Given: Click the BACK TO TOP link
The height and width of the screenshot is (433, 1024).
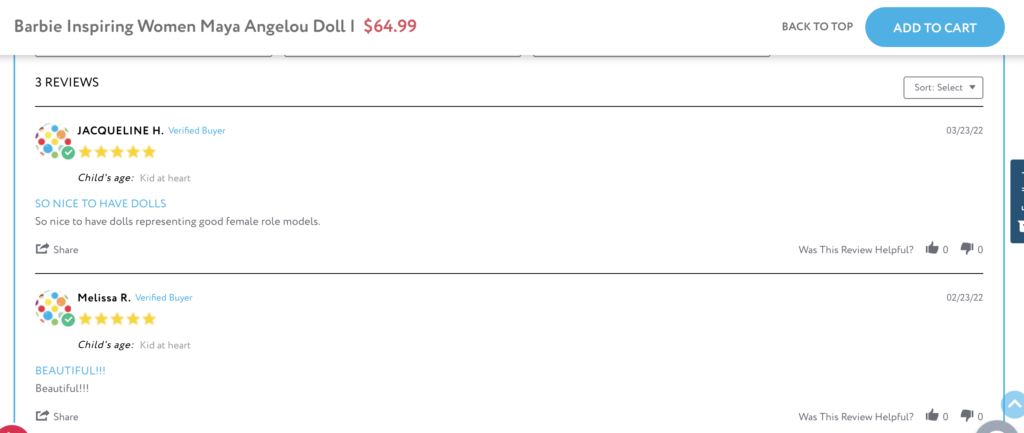Looking at the screenshot, I should (817, 27).
